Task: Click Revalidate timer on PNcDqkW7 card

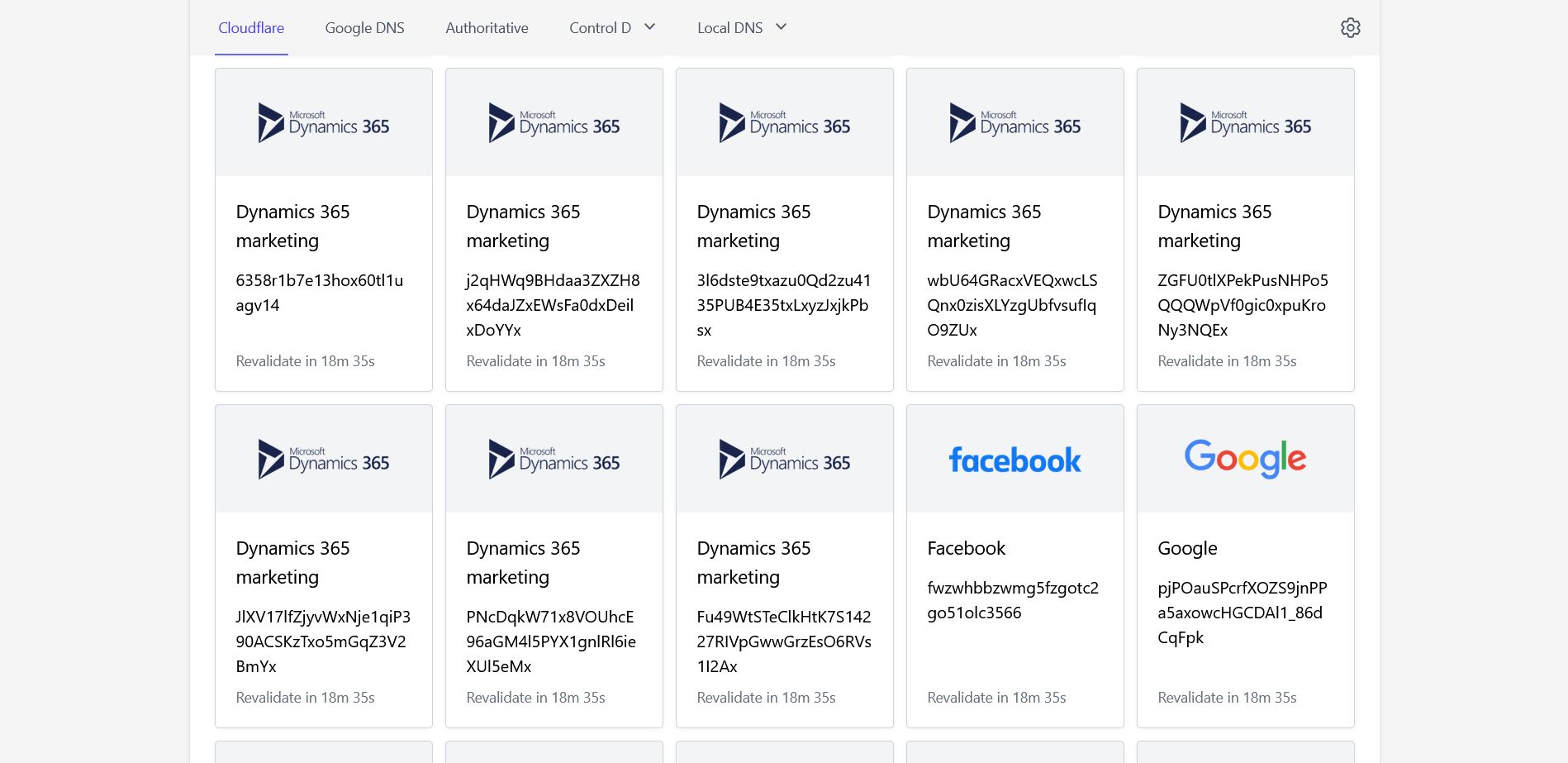Action: pos(535,698)
